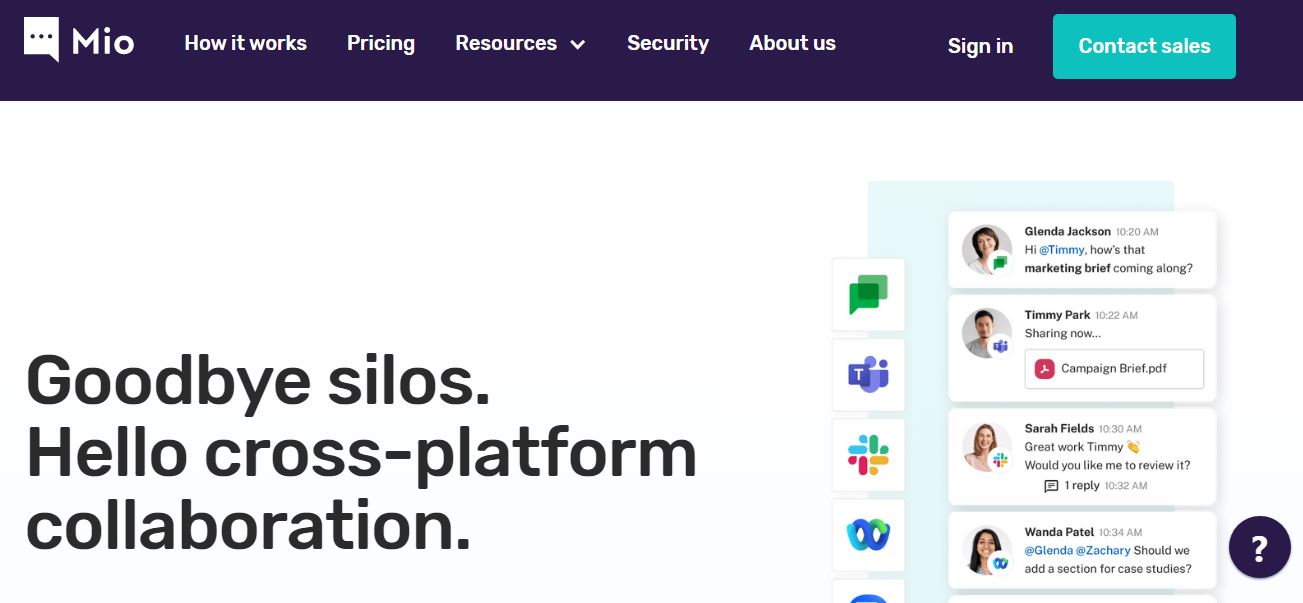This screenshot has width=1303, height=603.
Task: Navigate to About us
Action: (792, 43)
